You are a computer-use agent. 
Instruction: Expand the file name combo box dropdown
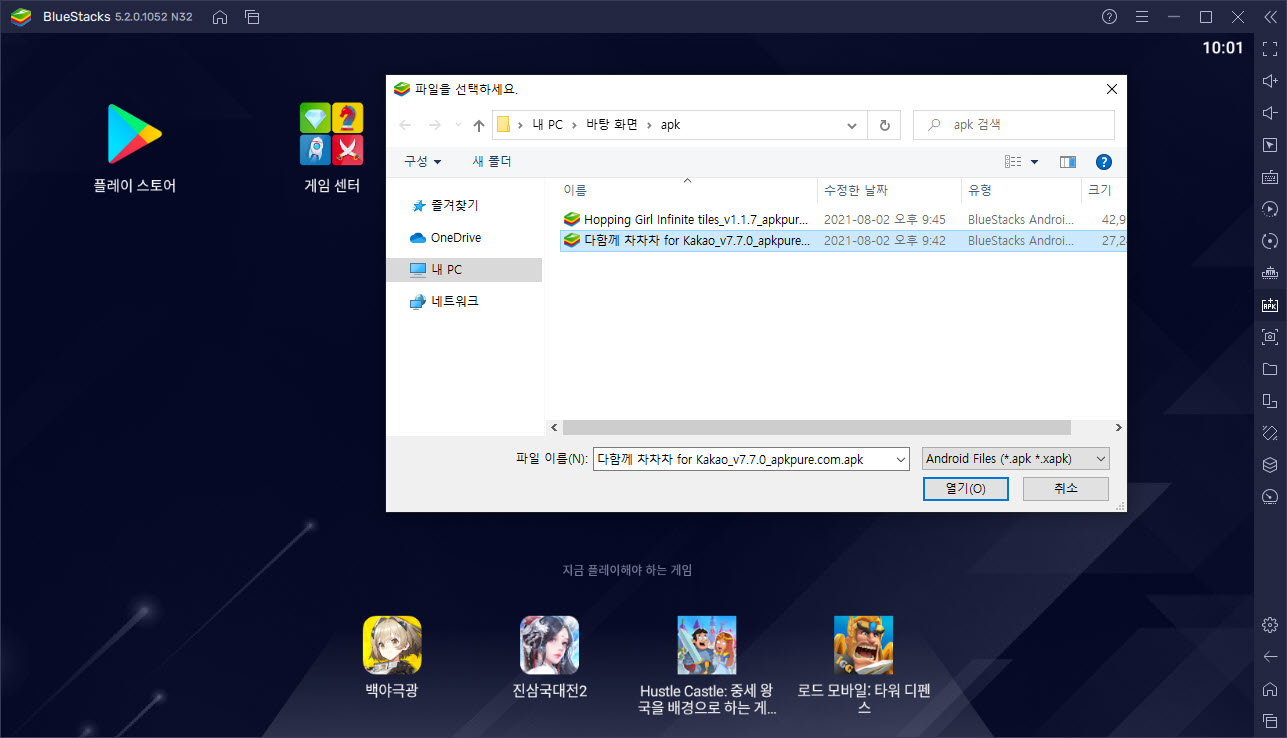[900, 459]
